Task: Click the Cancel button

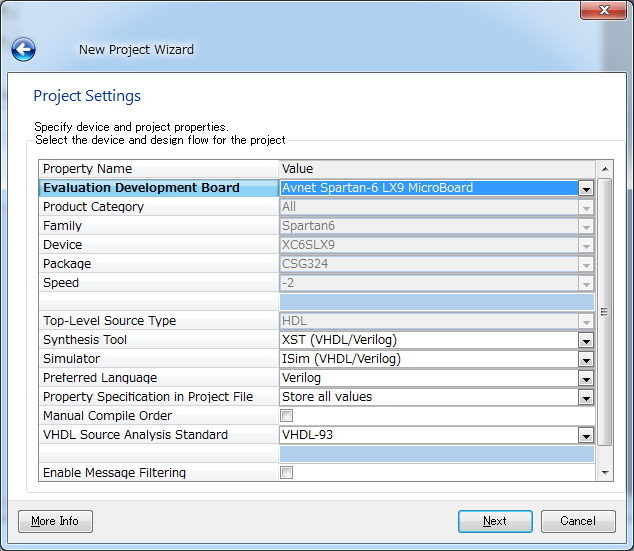Action: pos(578,521)
